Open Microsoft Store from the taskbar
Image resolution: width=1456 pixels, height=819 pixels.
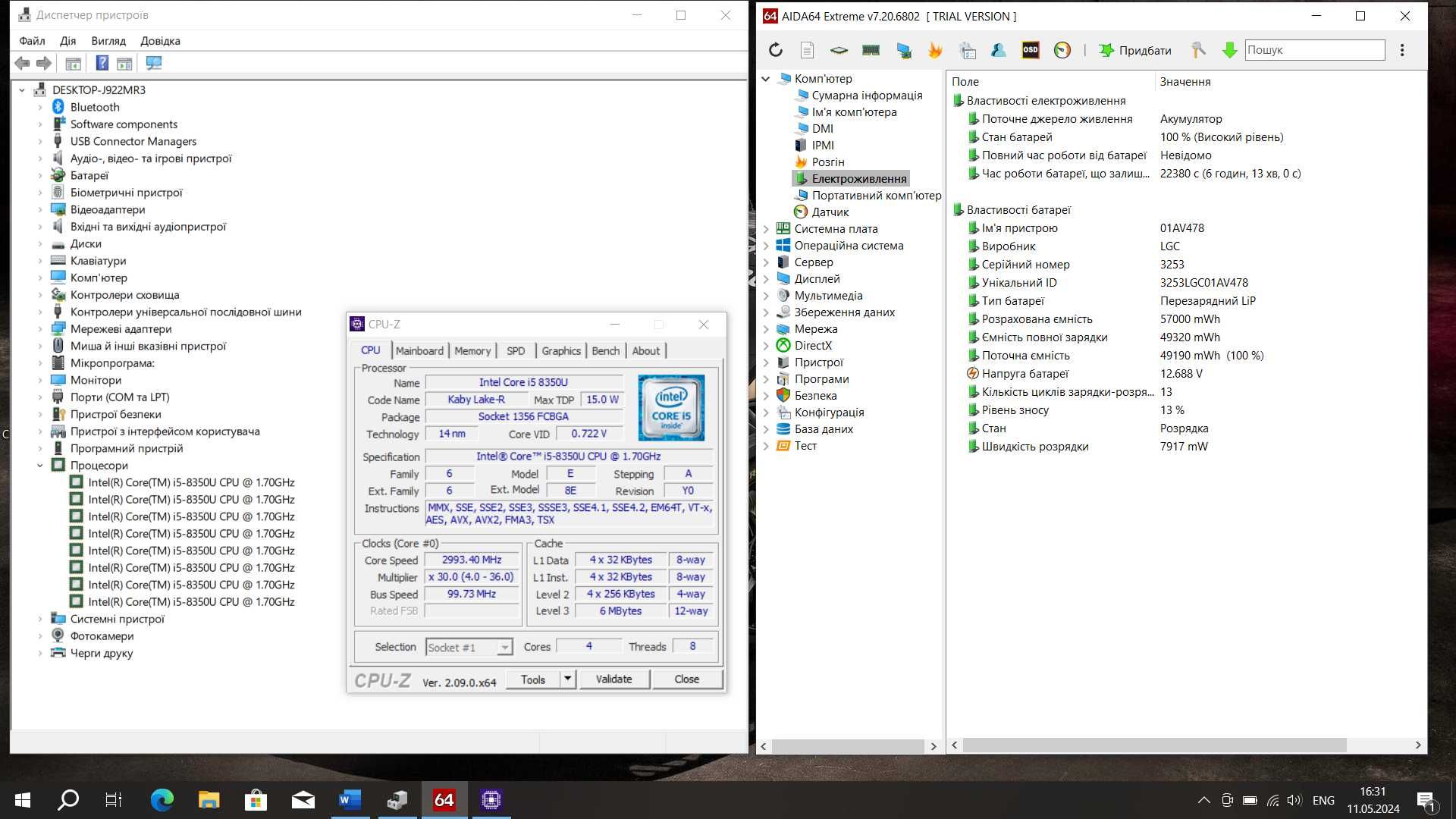click(256, 799)
